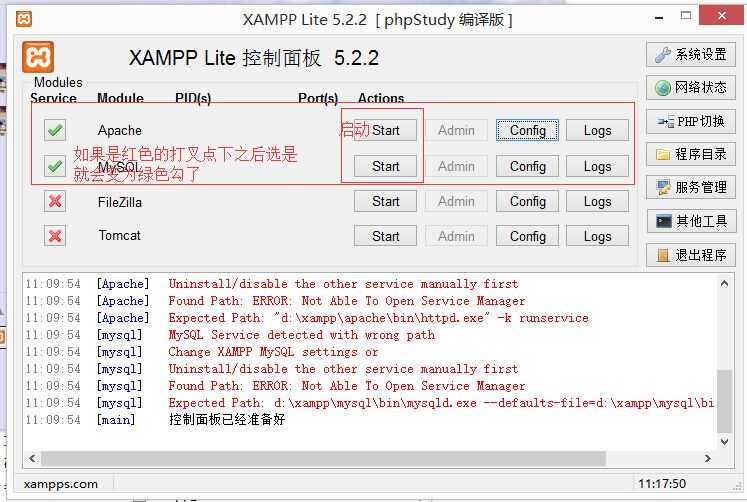Open PHP切换 version switcher
The width and height of the screenshot is (747, 502).
pyautogui.click(x=691, y=121)
